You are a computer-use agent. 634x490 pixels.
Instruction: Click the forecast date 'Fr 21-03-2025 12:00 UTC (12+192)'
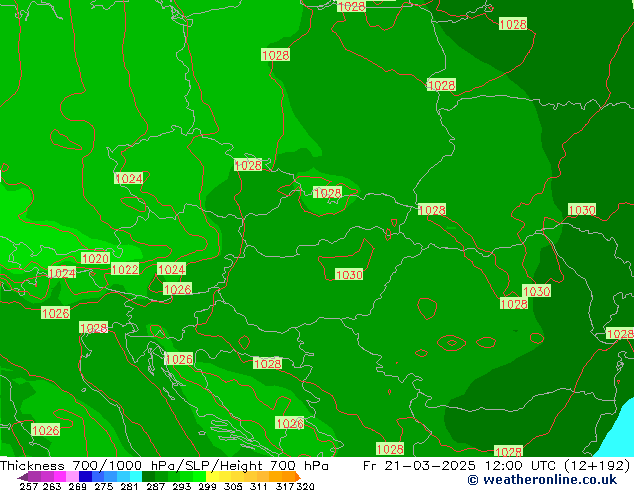coord(497,465)
